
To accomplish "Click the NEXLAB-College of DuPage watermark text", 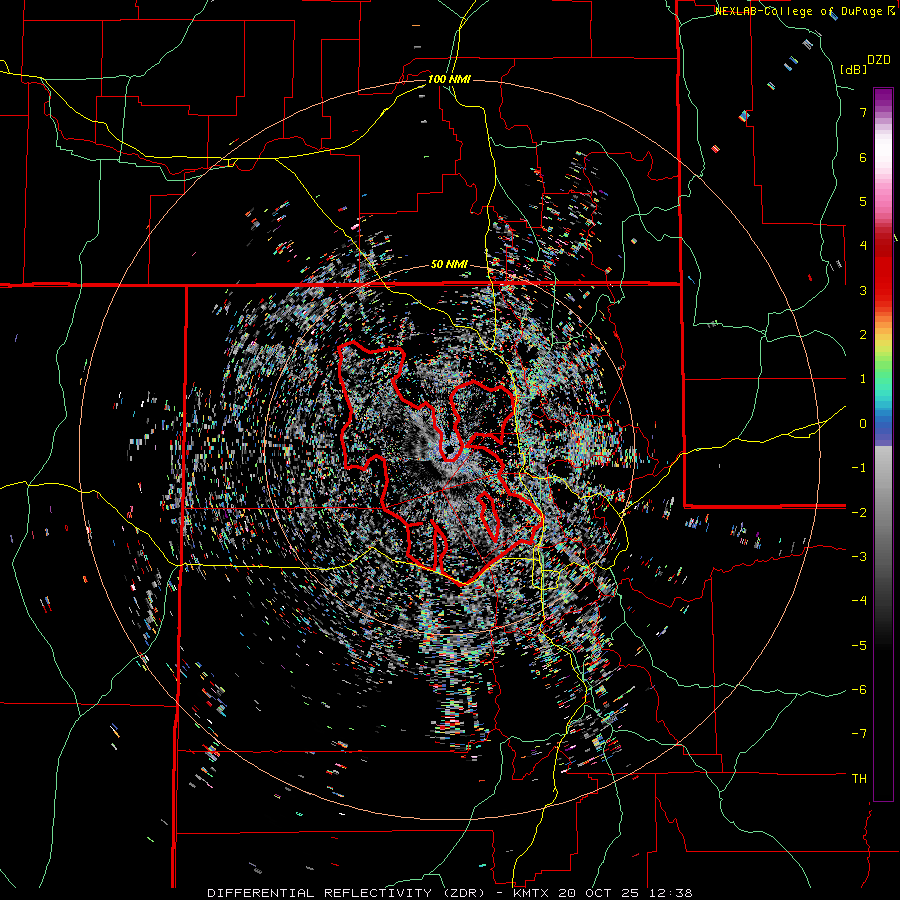I will click(x=798, y=11).
